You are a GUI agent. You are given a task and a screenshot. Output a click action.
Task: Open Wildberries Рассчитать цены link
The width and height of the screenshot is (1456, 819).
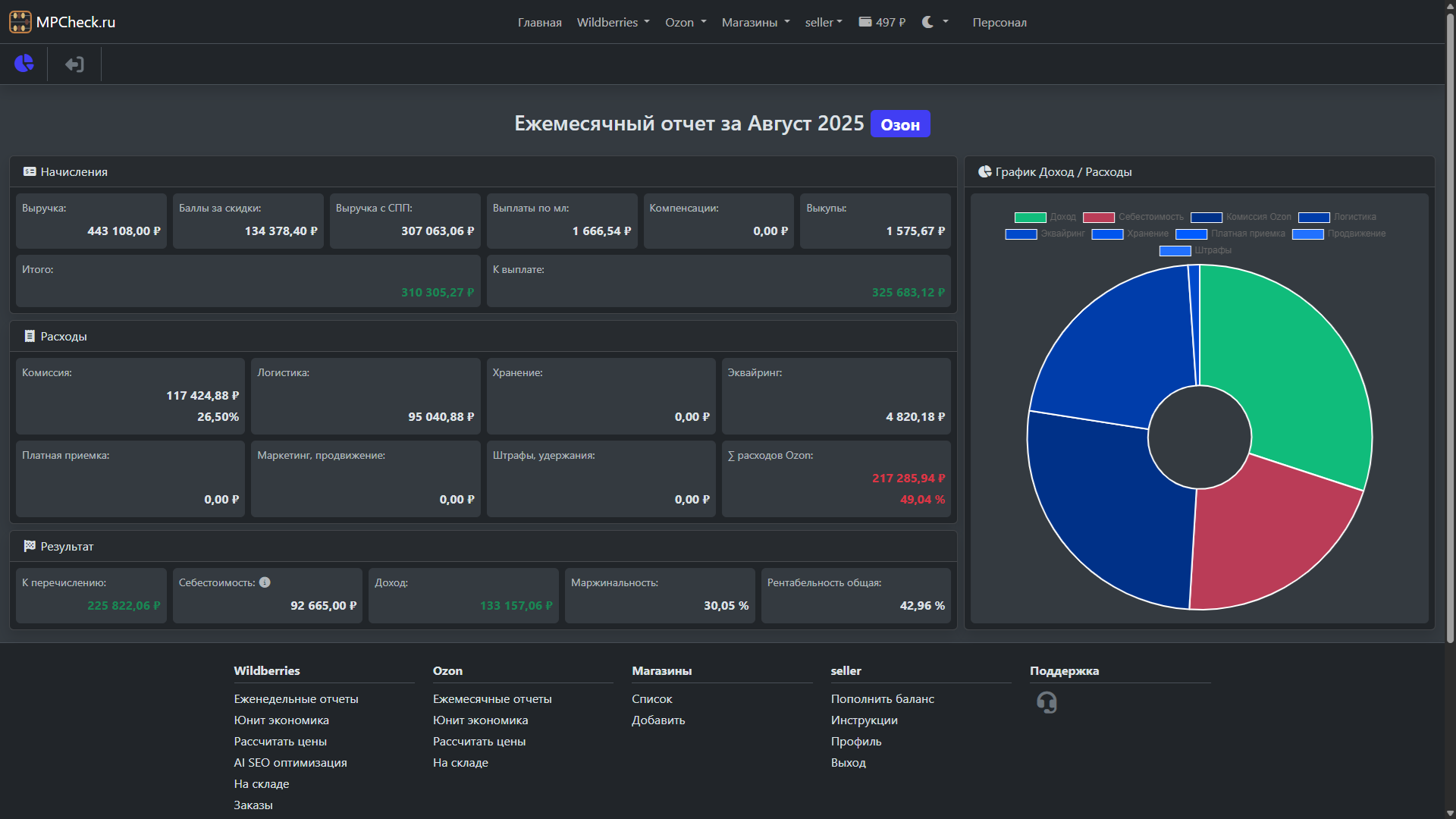(280, 741)
